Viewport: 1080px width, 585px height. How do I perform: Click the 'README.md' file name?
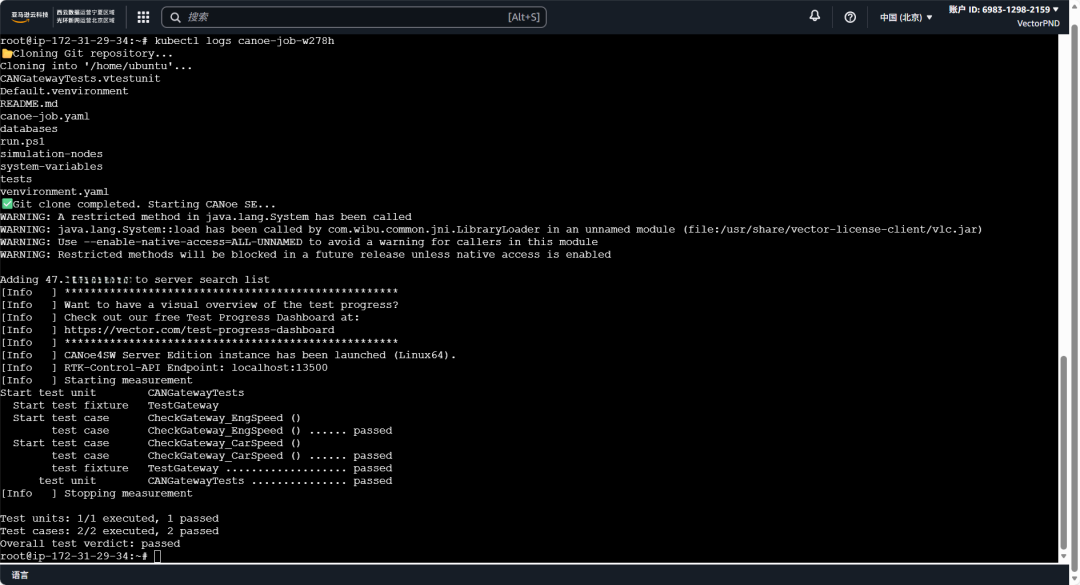click(x=29, y=104)
